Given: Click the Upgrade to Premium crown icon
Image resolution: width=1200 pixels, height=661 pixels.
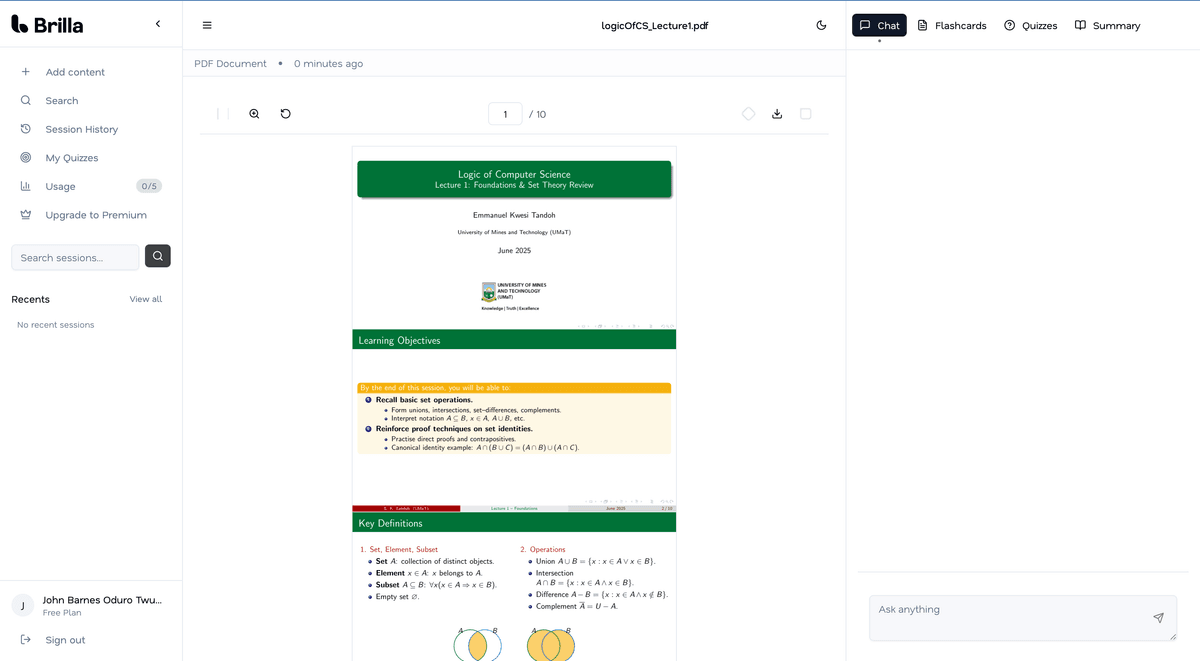Looking at the screenshot, I should tap(26, 215).
